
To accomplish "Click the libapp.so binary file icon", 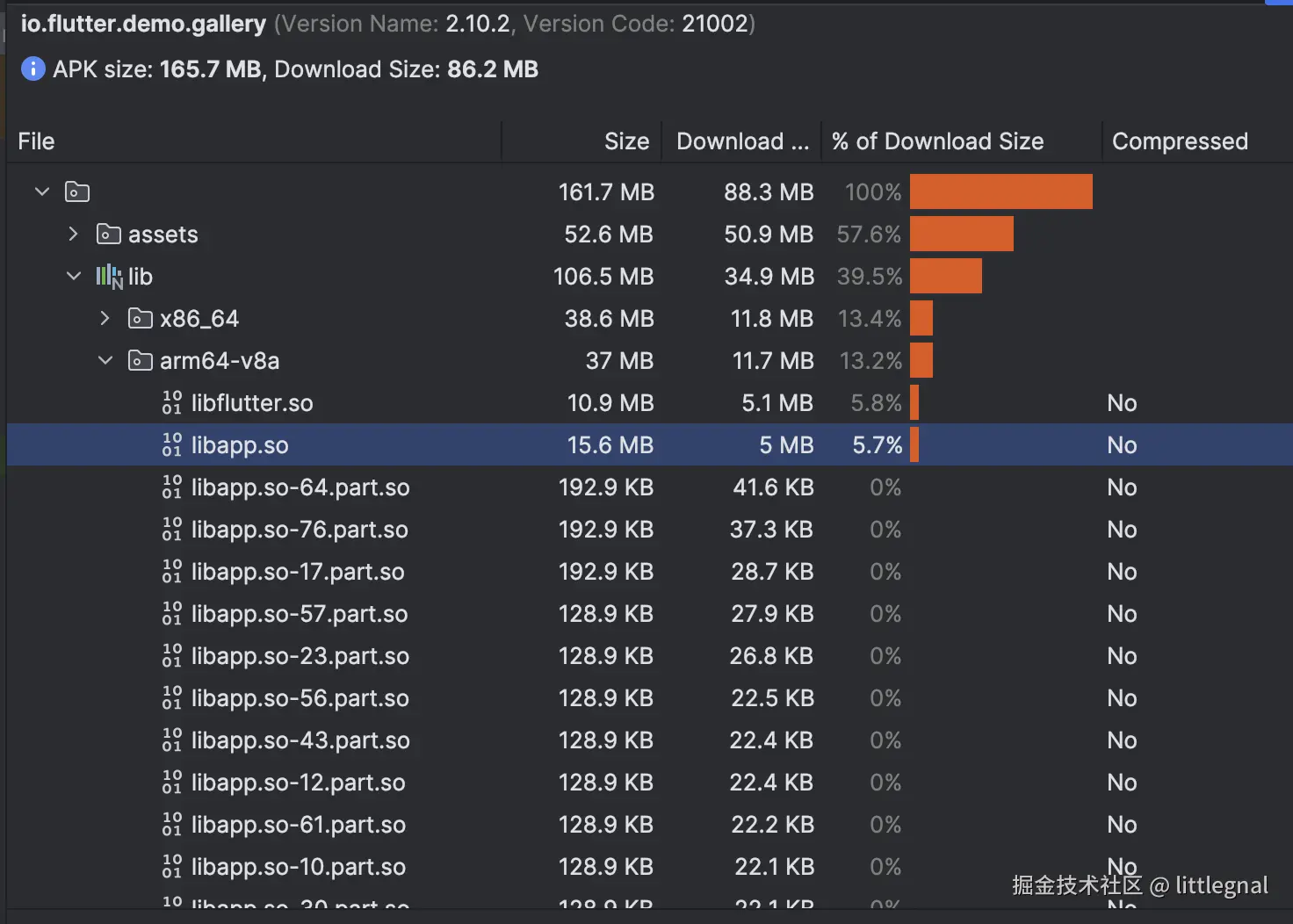I will point(172,445).
